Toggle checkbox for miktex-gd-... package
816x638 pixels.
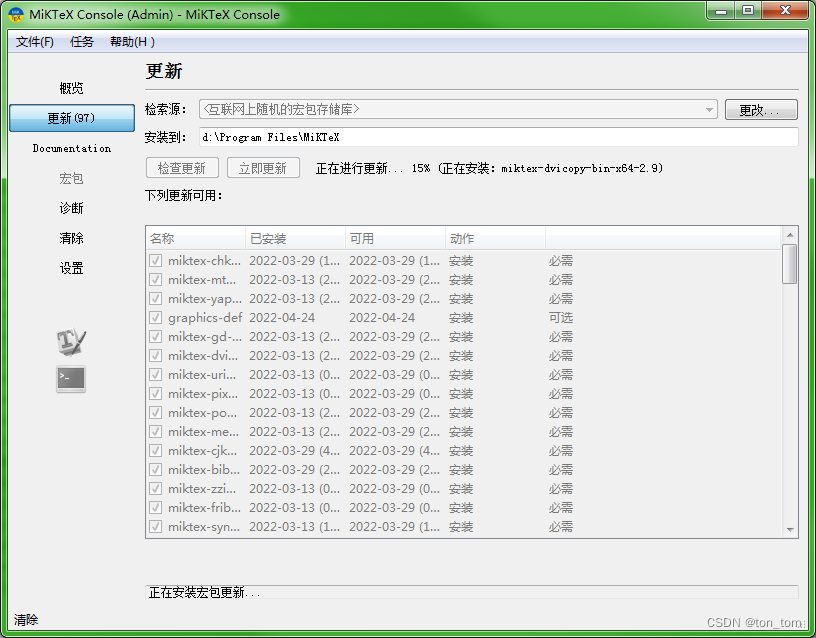pos(156,336)
